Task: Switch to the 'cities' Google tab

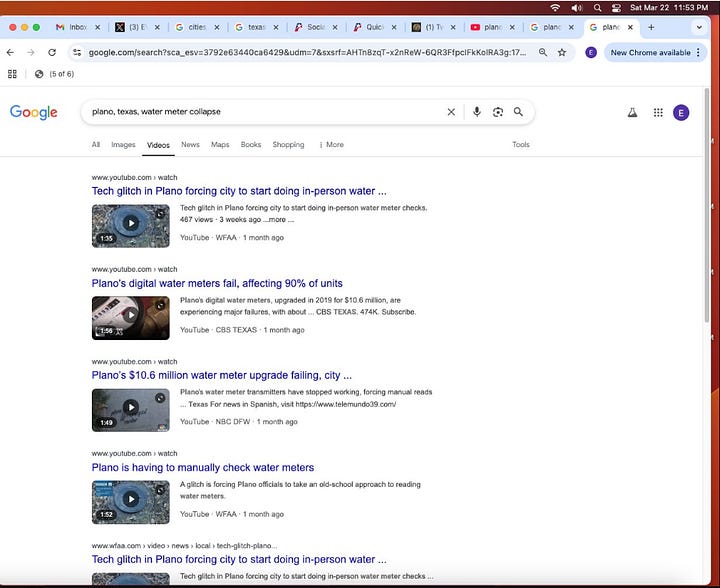Action: (x=197, y=28)
